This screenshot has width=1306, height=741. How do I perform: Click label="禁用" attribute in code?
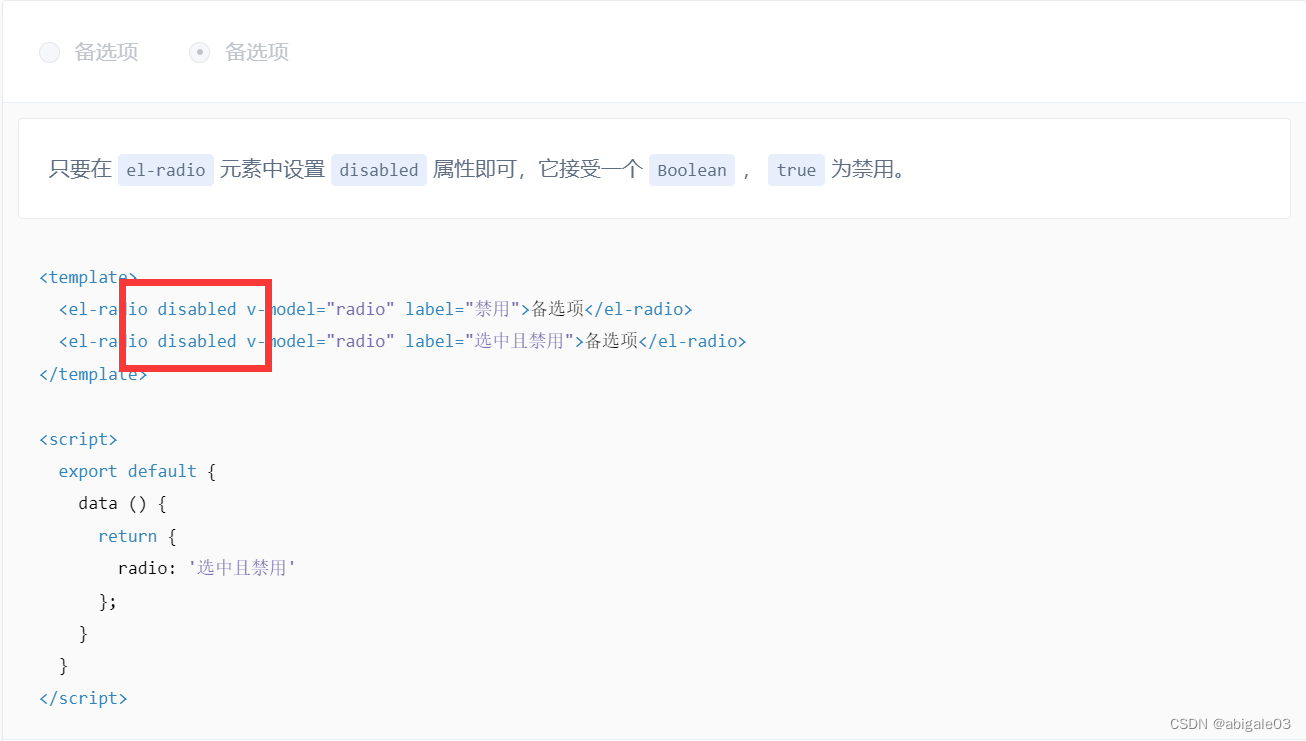(x=463, y=309)
